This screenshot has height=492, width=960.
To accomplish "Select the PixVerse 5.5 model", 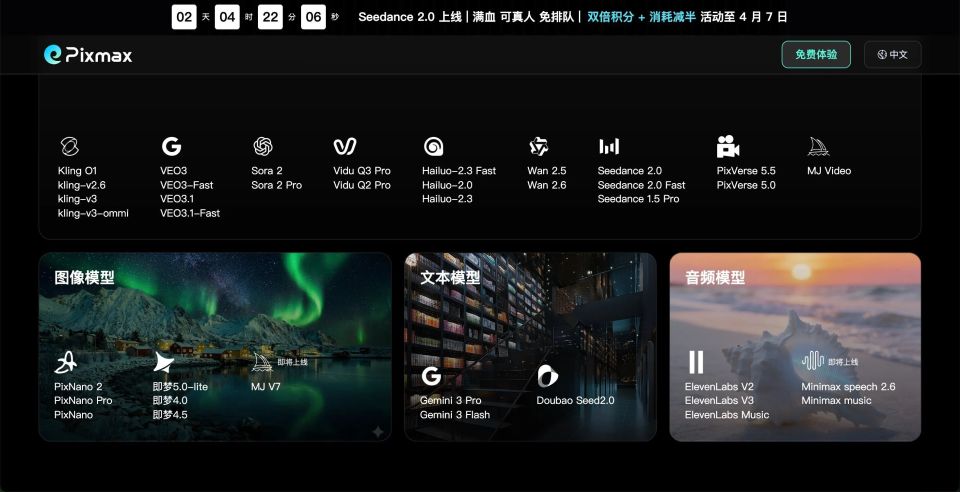I will tap(746, 171).
